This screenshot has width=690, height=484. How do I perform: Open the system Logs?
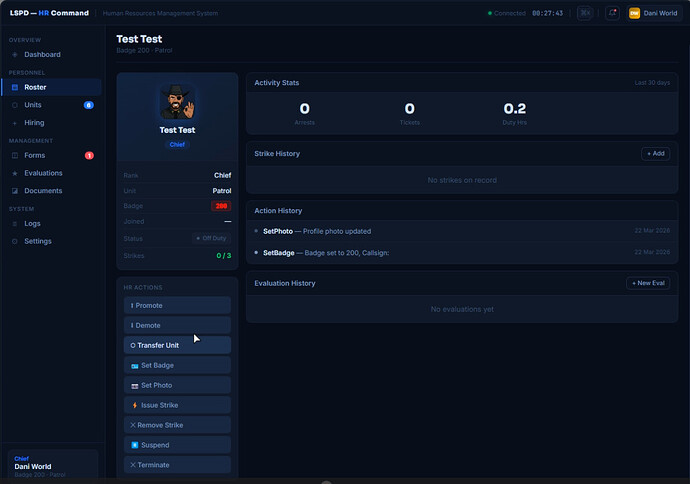pos(51,224)
